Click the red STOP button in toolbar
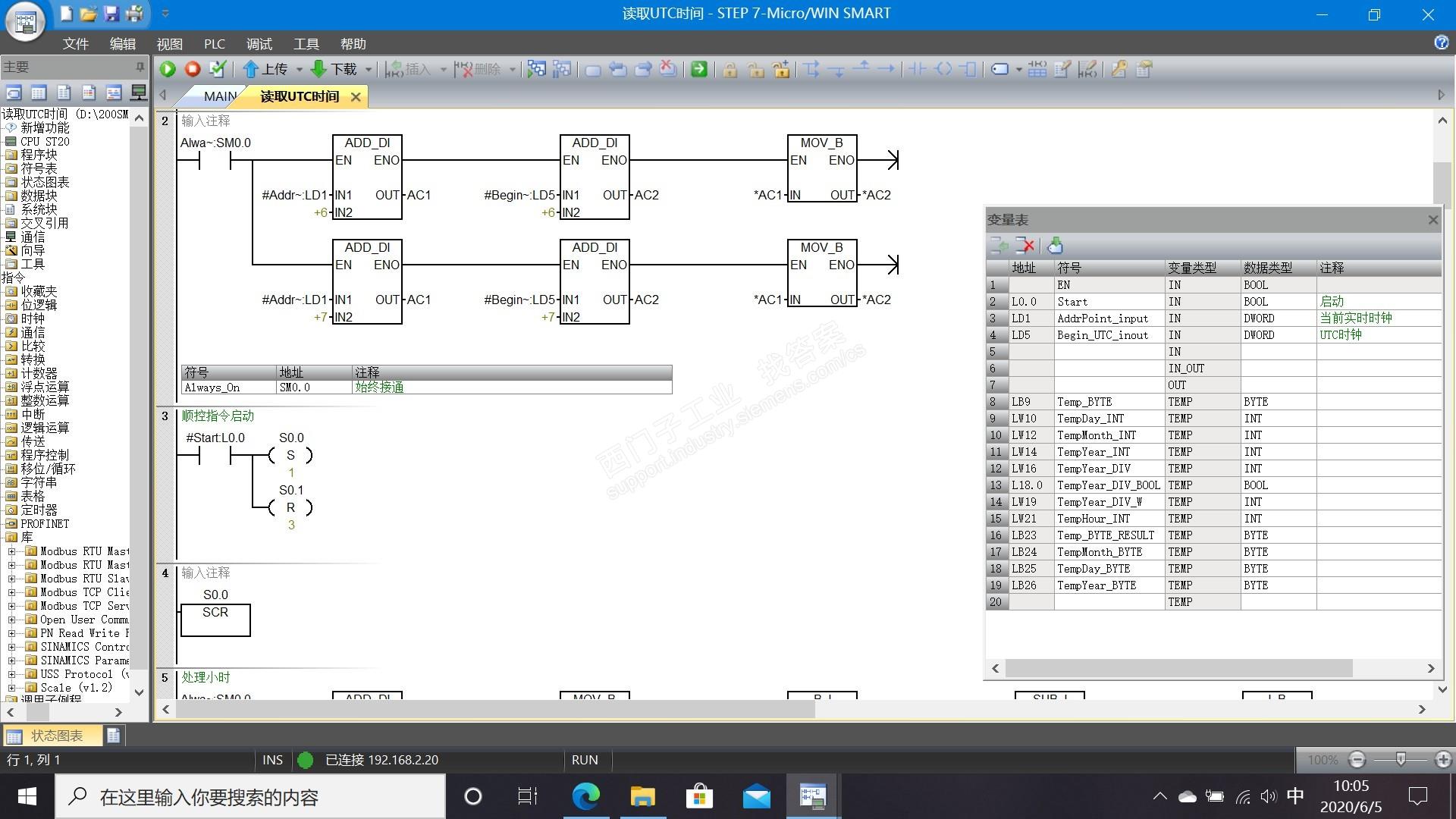 [x=193, y=70]
